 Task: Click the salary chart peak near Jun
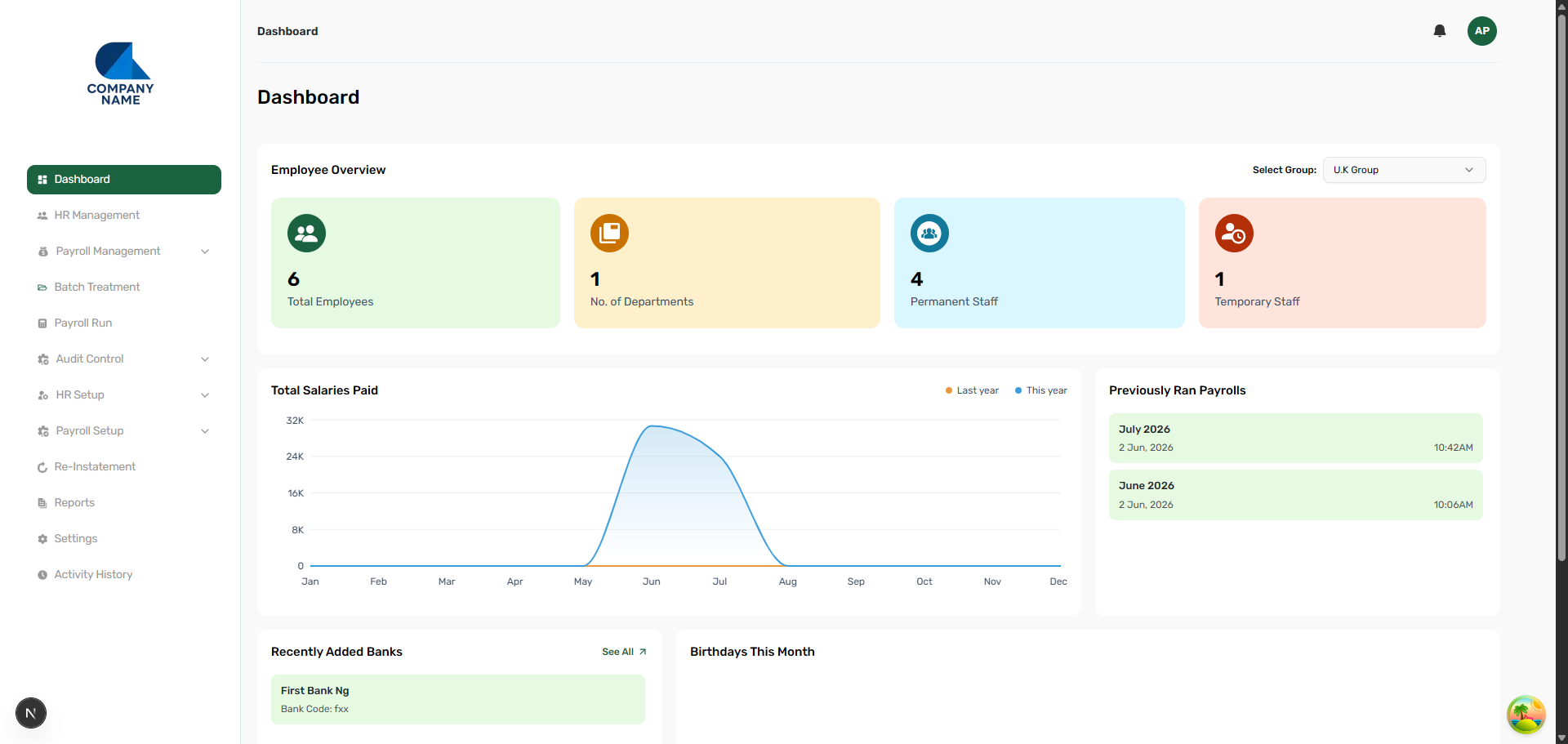click(x=652, y=426)
